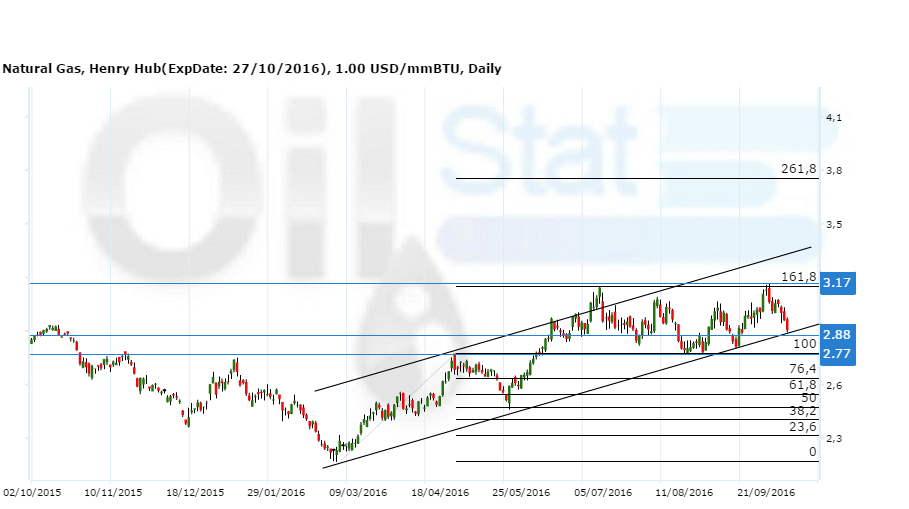Click the 100 Fibonacci level label
Screen dimensions: 909x509
pyautogui.click(x=805, y=344)
